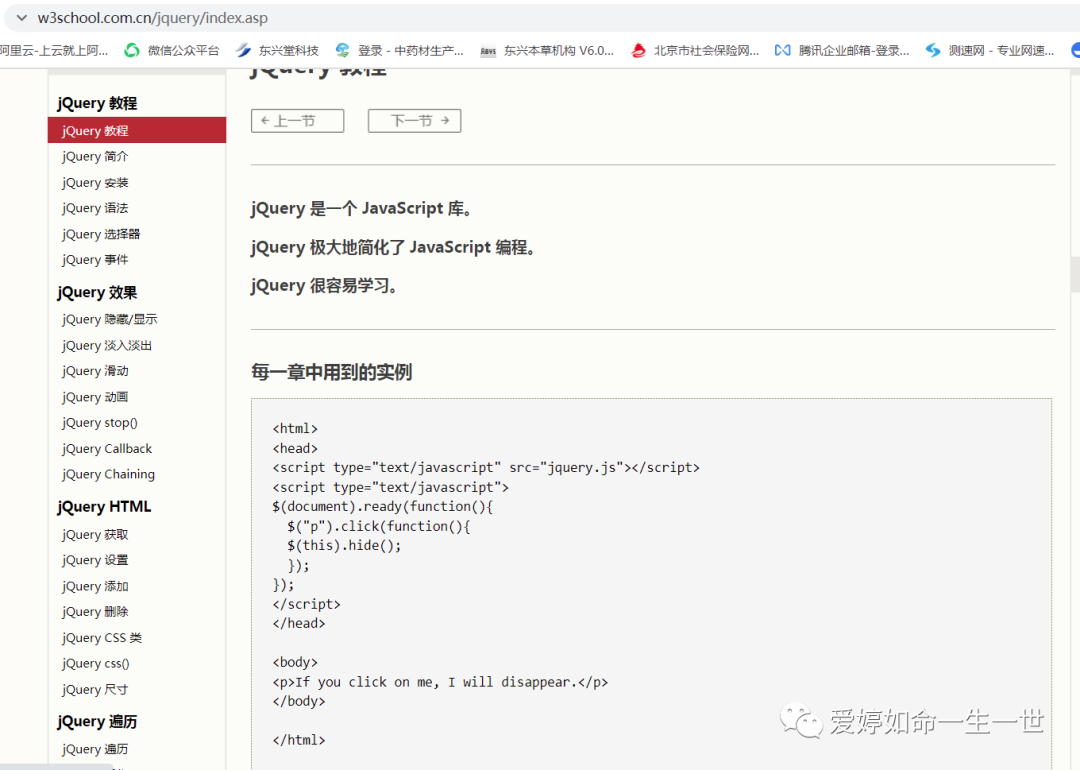Navigate to jQuery 隐藏/显示 chapter
This screenshot has width=1080, height=770.
point(110,319)
